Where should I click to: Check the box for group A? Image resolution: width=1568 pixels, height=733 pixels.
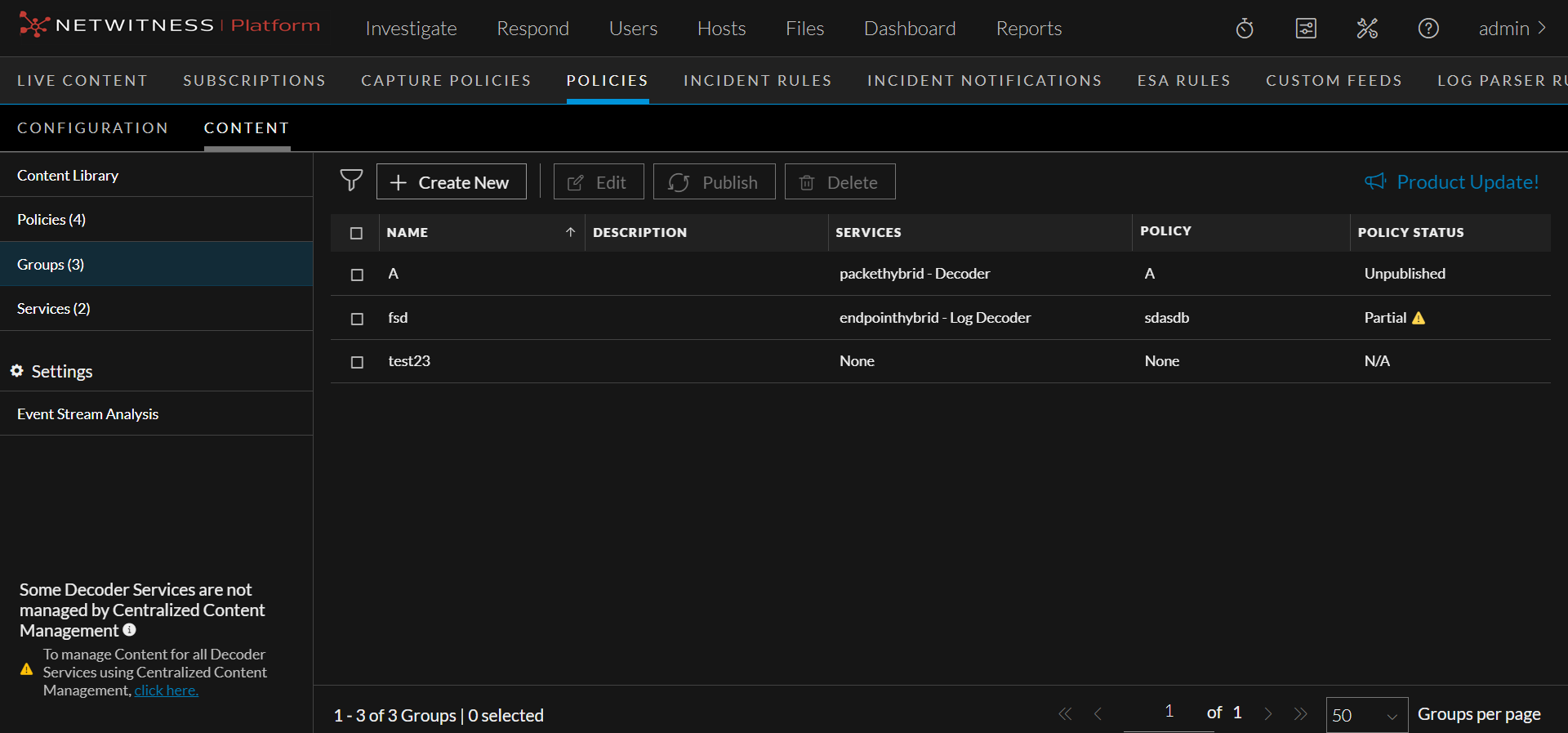[x=357, y=275]
